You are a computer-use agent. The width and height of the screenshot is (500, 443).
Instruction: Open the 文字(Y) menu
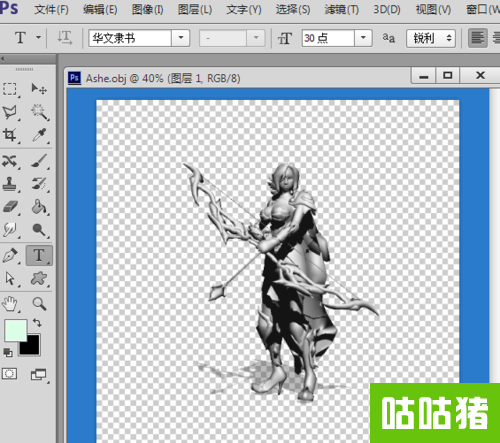pyautogui.click(x=244, y=10)
